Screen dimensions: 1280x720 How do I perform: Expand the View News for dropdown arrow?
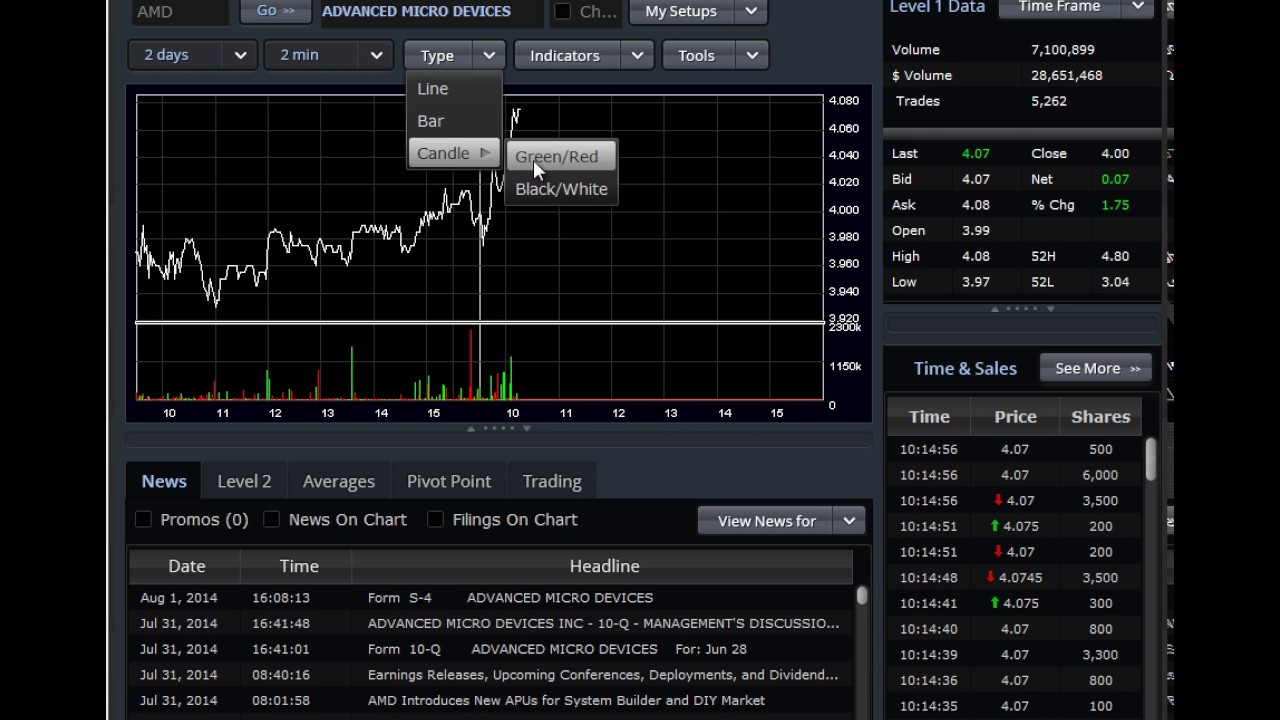point(849,521)
